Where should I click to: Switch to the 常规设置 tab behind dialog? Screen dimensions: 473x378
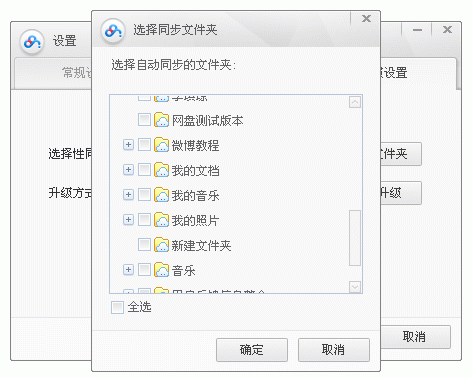(53, 73)
